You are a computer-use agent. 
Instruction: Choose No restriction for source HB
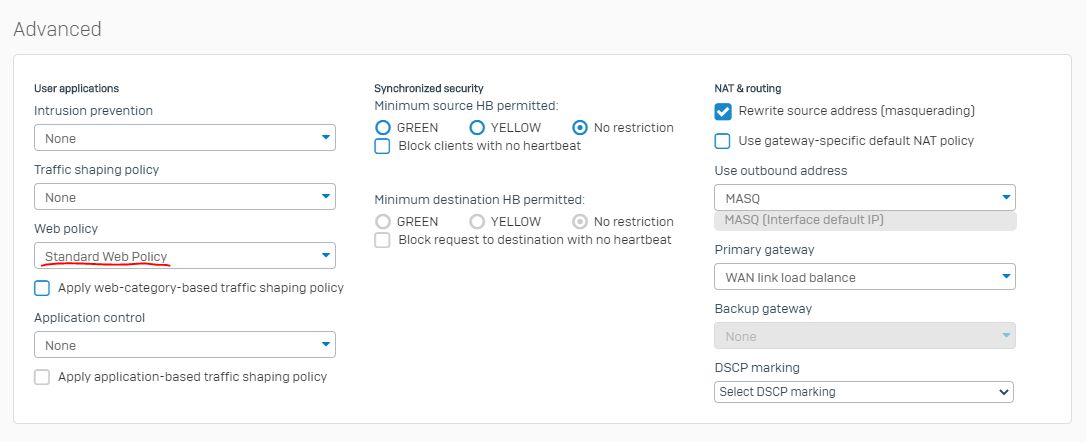point(580,127)
